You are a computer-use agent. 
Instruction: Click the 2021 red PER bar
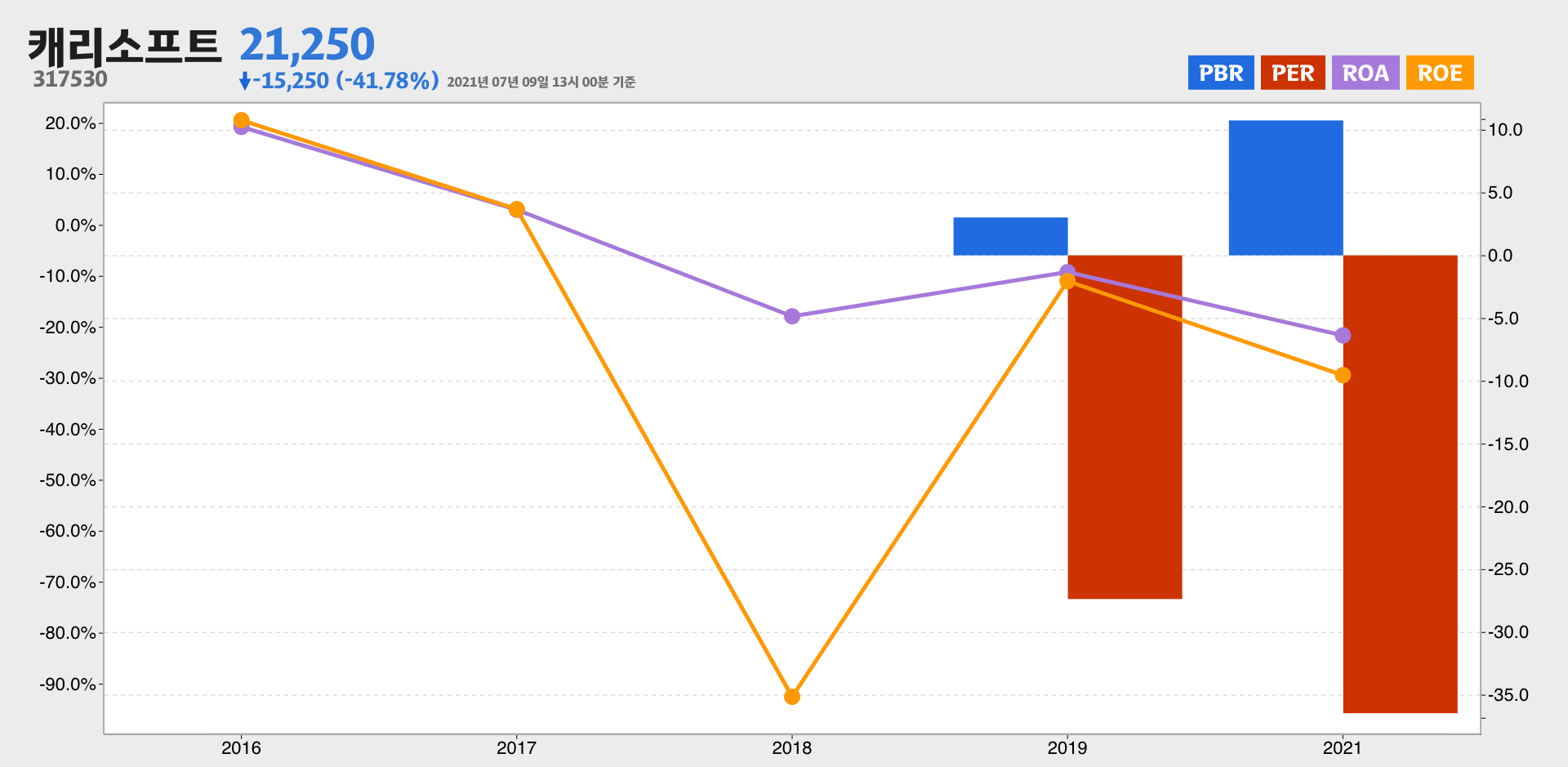tap(1400, 484)
